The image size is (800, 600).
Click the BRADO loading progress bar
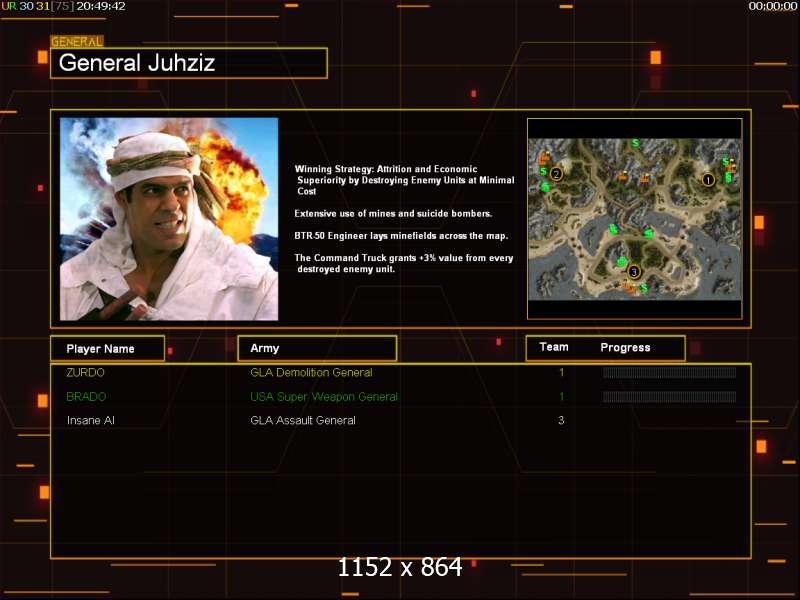669,396
